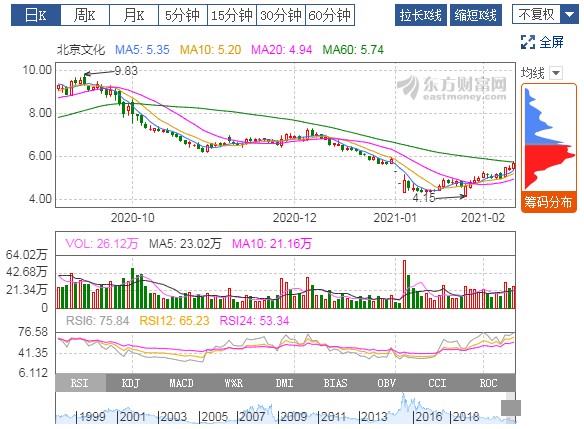Click the 2009 marker on history timeline
This screenshot has height=429, width=584.
[293, 417]
